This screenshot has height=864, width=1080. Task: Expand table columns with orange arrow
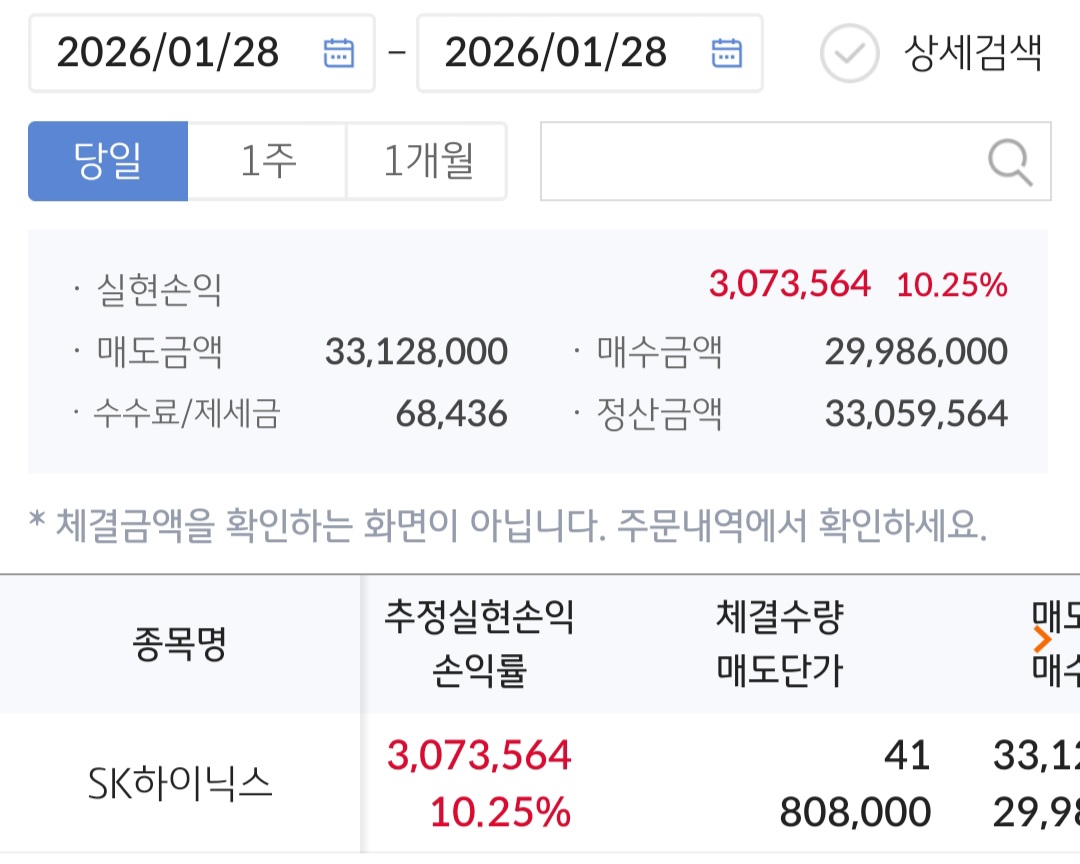1043,641
